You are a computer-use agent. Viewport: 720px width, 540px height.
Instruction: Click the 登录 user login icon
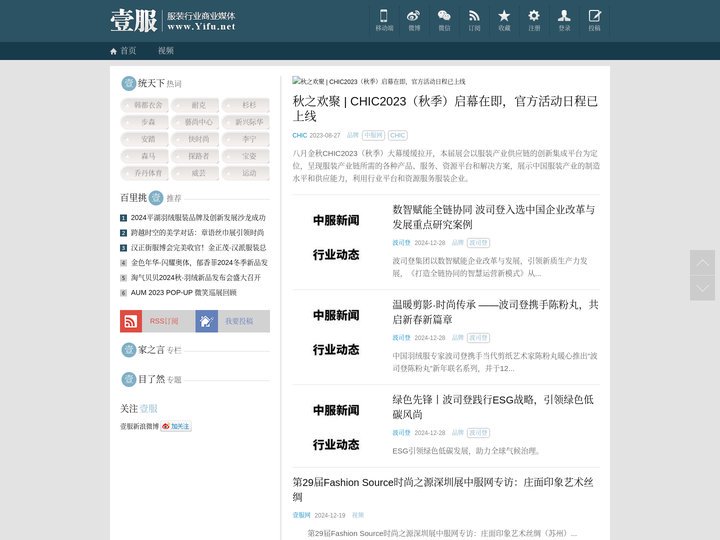click(x=564, y=21)
